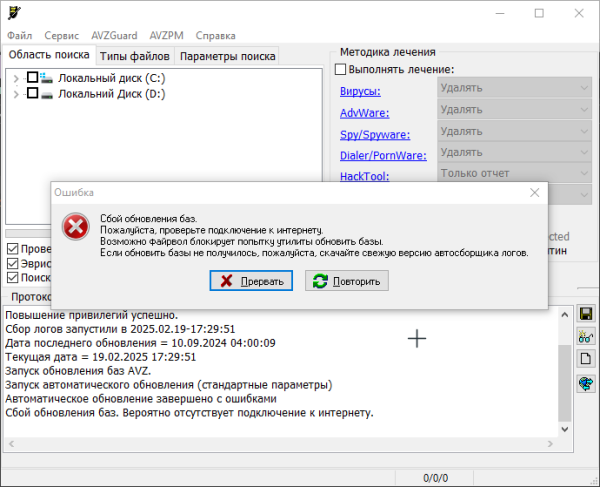Open the AdvWare action dropdown
600x487 pixels.
click(x=514, y=109)
